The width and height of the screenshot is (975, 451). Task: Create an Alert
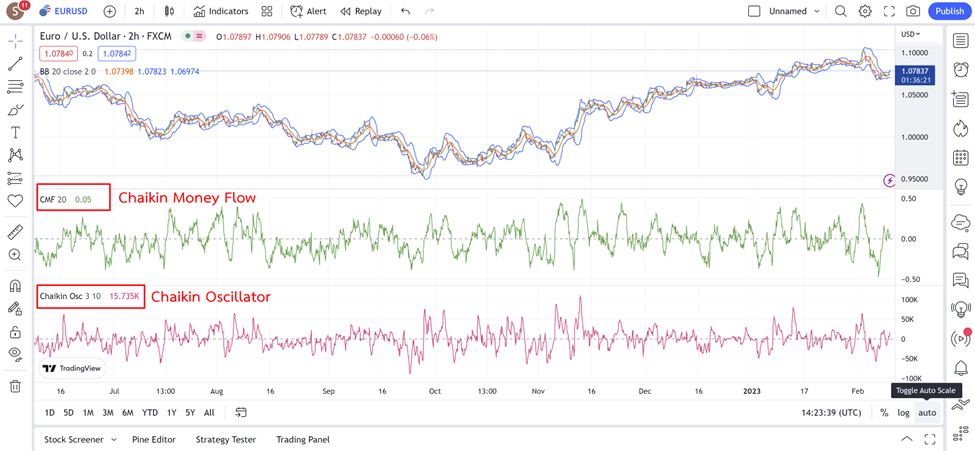click(308, 11)
